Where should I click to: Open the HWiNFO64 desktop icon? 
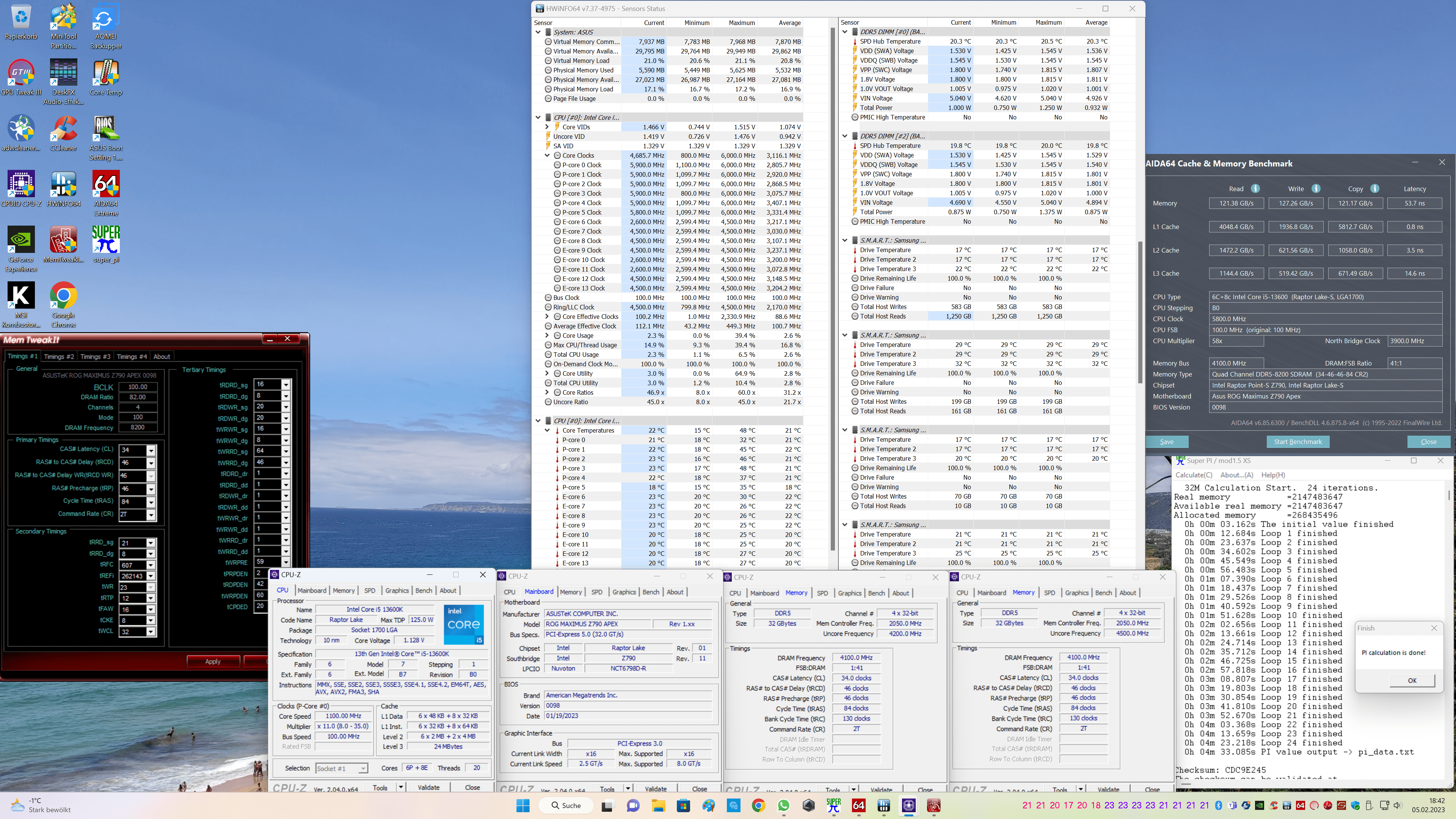[63, 189]
